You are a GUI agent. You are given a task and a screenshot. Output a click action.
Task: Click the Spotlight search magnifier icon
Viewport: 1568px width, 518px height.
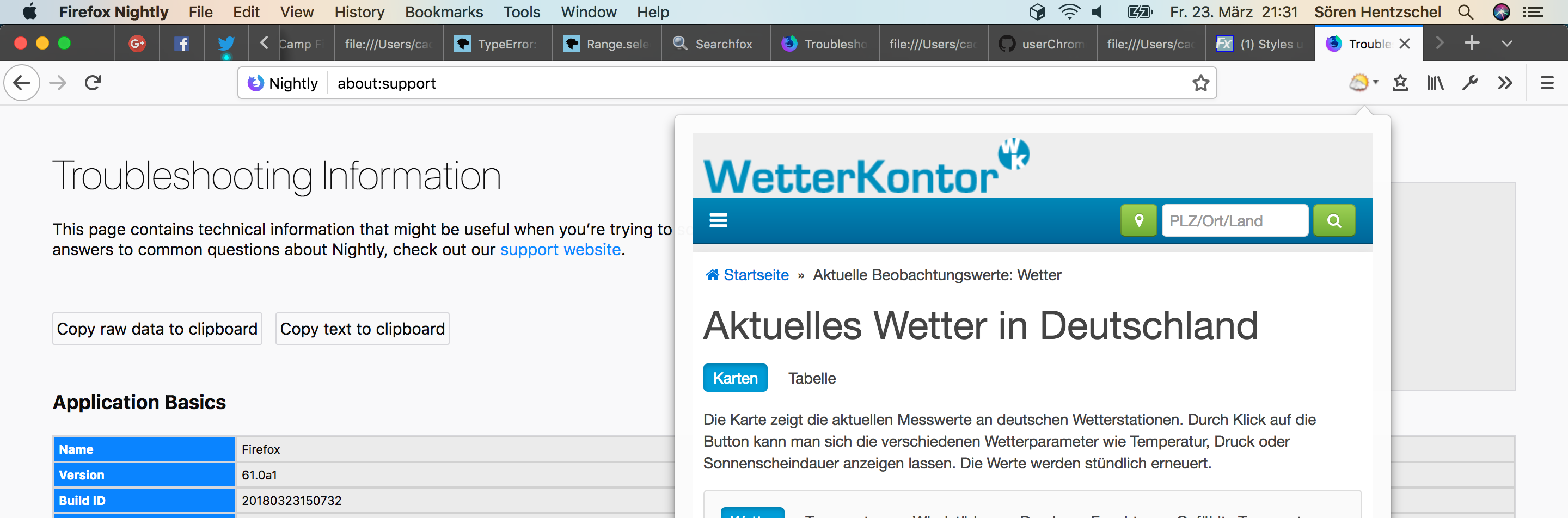point(1466,12)
